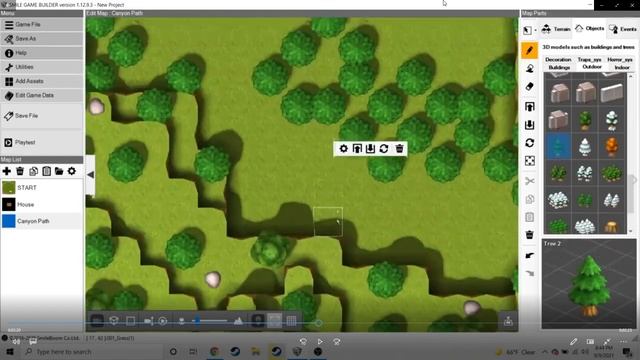Select the tree stump thumbnail

(611, 226)
